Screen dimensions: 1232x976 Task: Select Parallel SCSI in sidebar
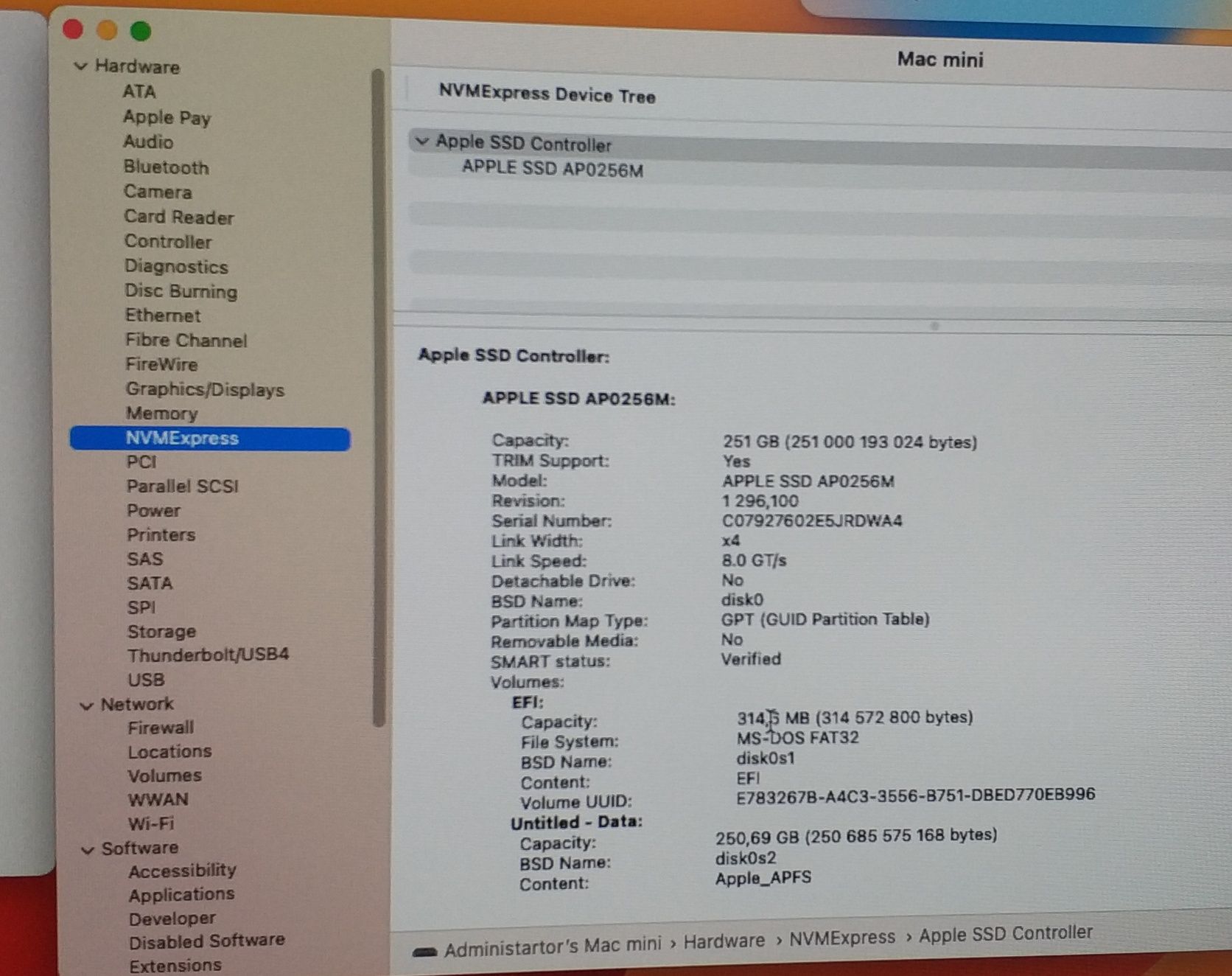tap(182, 487)
